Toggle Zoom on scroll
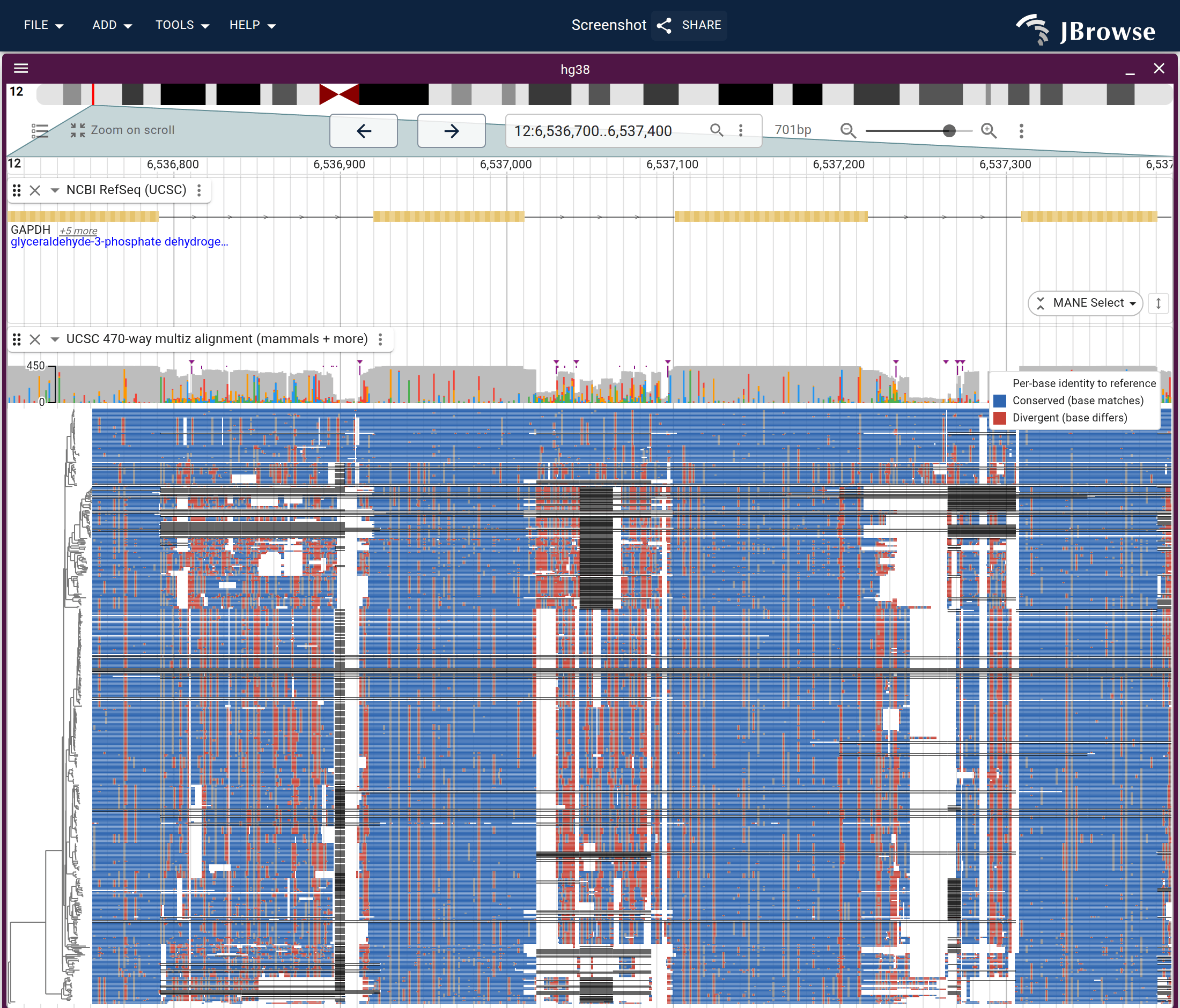The height and width of the screenshot is (1008, 1180). point(122,130)
